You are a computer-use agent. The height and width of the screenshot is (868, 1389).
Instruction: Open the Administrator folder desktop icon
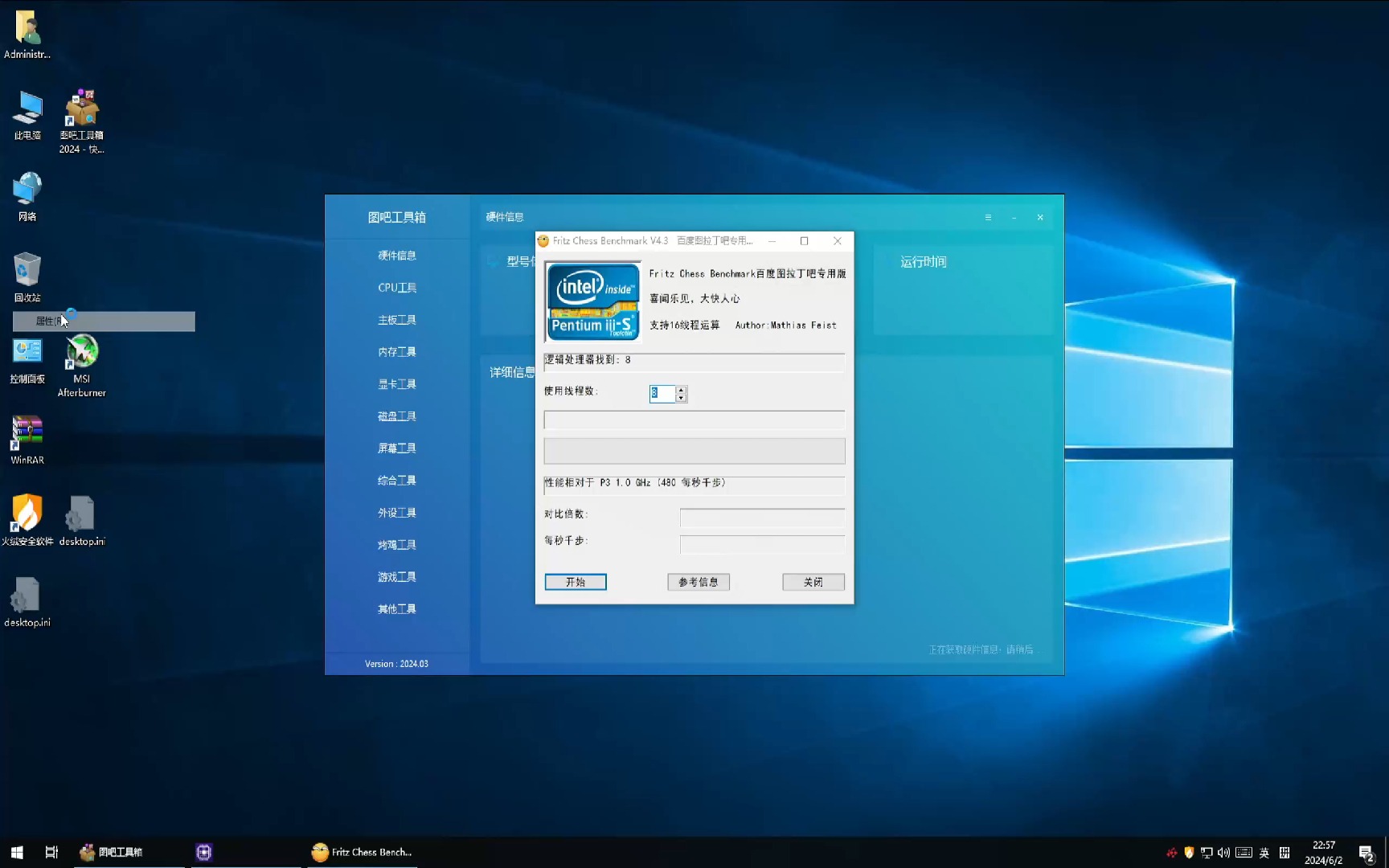coord(27,34)
